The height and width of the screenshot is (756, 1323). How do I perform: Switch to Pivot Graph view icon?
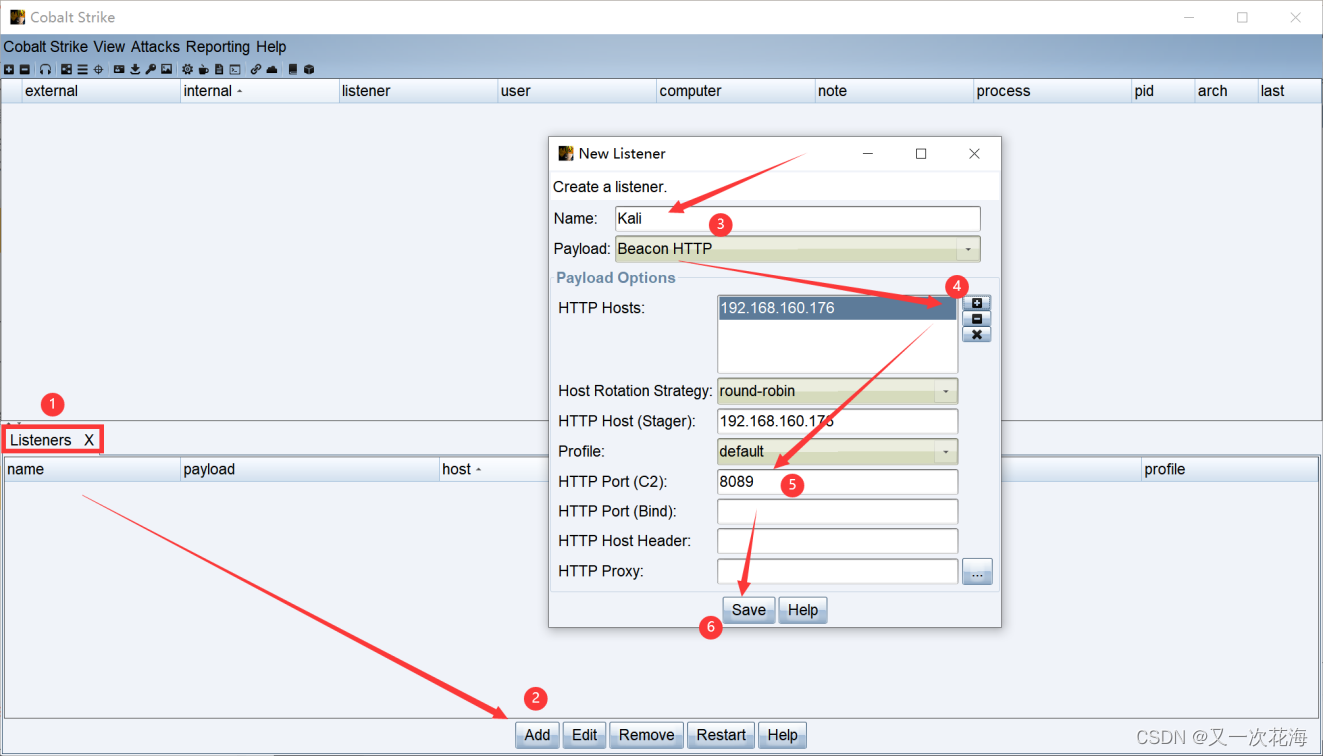(67, 70)
